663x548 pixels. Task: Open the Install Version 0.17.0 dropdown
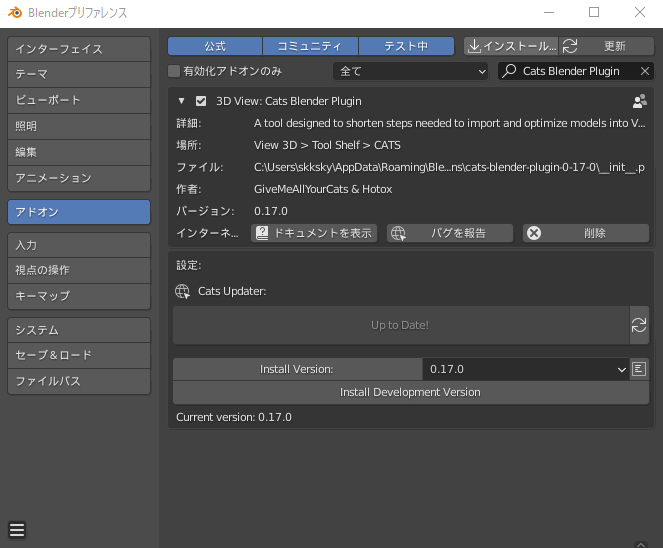pyautogui.click(x=526, y=369)
